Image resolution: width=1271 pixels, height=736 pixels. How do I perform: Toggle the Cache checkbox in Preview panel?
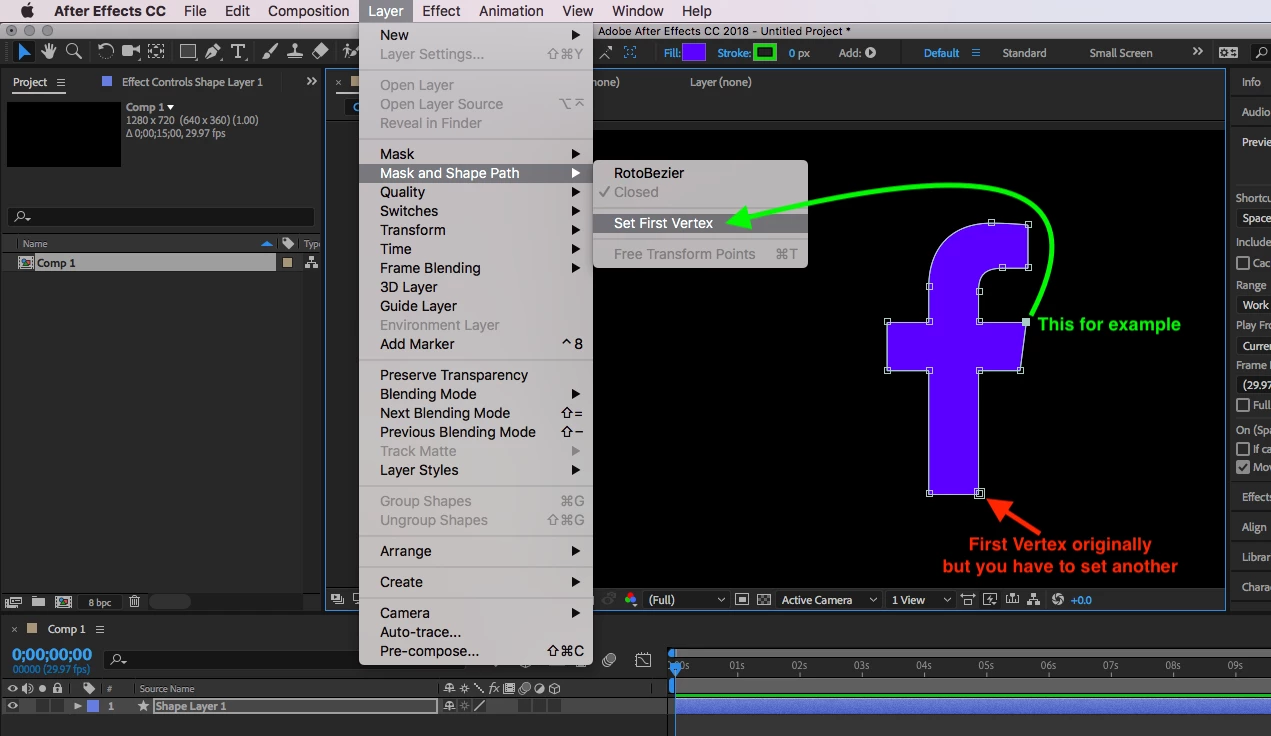tap(1243, 263)
